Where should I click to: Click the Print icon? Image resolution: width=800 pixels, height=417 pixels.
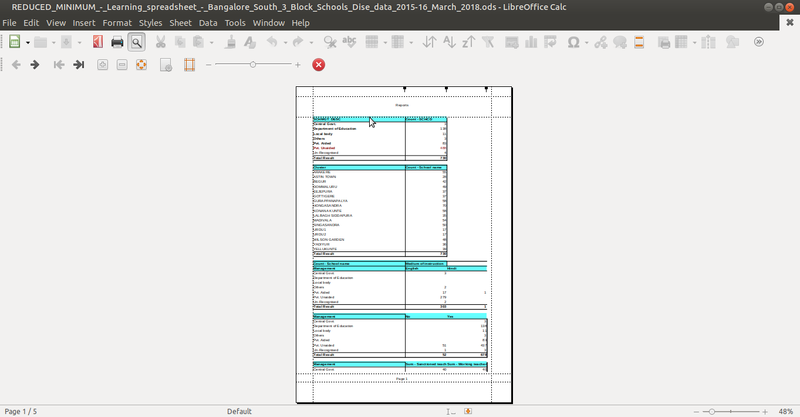[x=117, y=42]
